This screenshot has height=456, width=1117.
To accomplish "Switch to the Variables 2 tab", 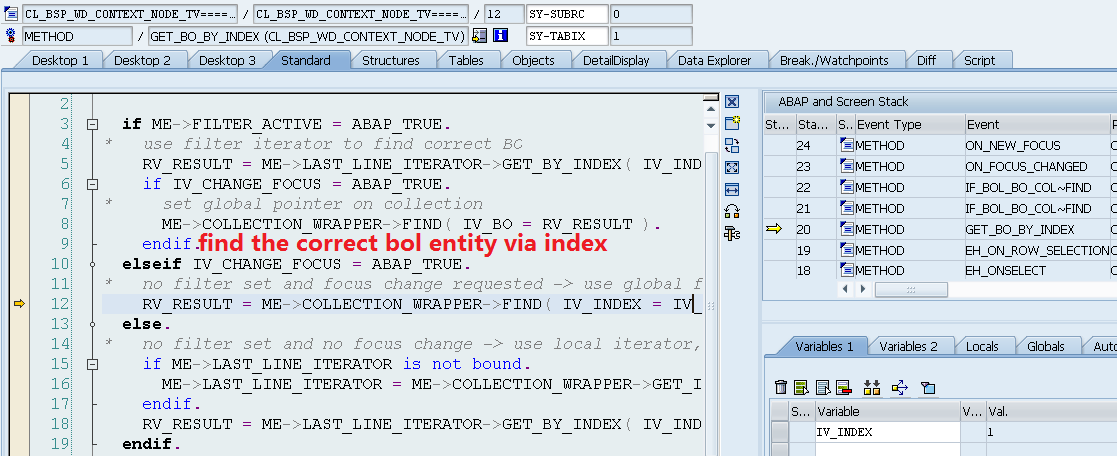I will tap(908, 347).
